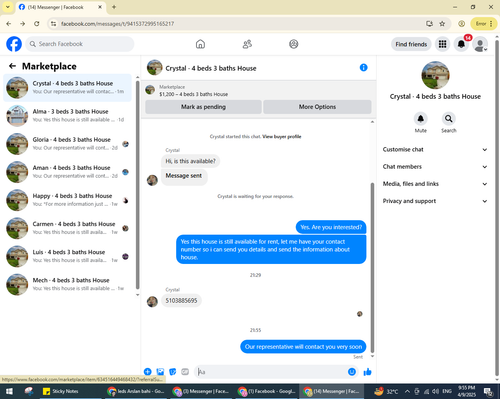Image resolution: width=500 pixels, height=399 pixels.
Task: Attach a photo using image icon
Action: coord(160,372)
